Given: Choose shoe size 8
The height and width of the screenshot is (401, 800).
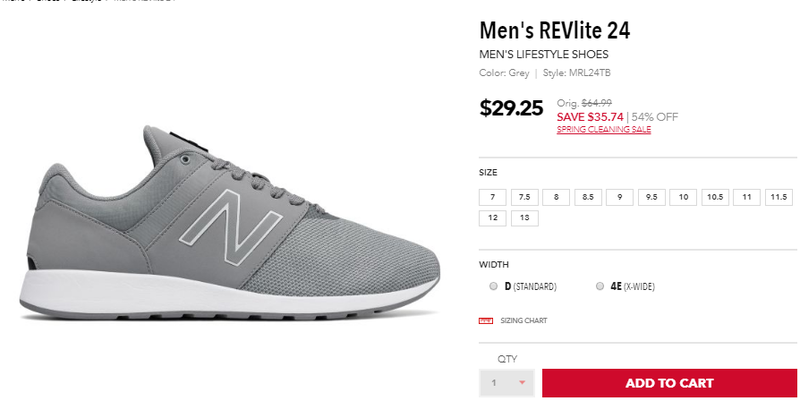Looking at the screenshot, I should [x=556, y=197].
